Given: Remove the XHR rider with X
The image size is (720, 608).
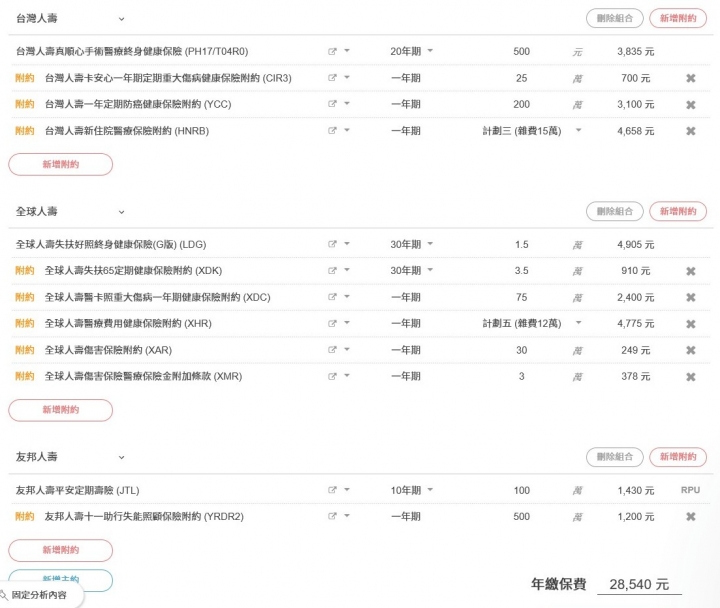Looking at the screenshot, I should [x=691, y=324].
